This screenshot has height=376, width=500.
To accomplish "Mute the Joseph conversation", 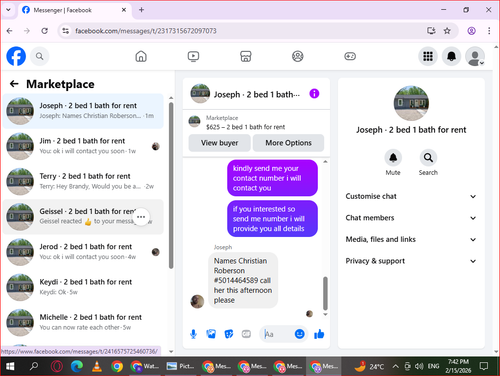I will [393, 157].
